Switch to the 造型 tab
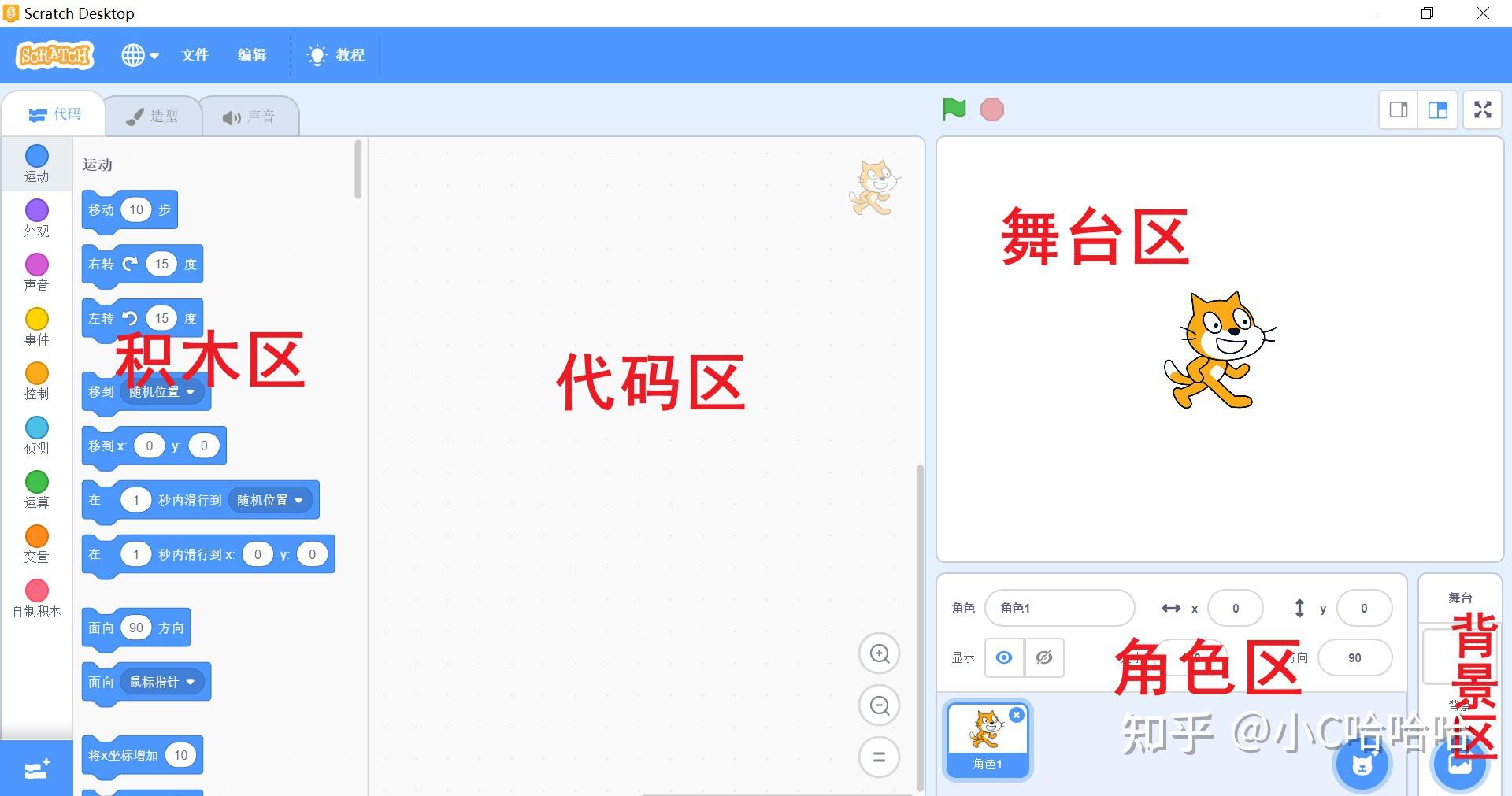This screenshot has height=796, width=1512. [152, 117]
